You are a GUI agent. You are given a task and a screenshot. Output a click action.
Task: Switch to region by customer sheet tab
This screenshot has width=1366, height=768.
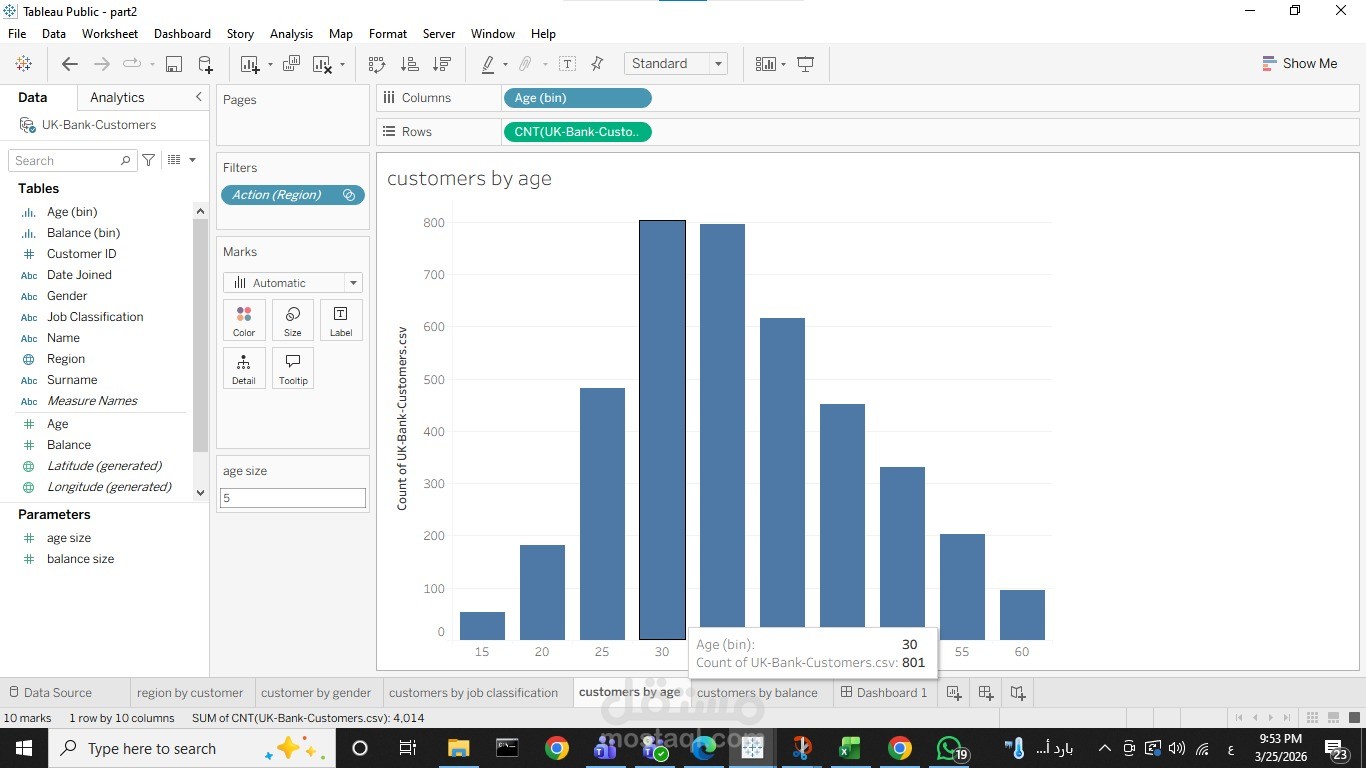click(x=190, y=692)
